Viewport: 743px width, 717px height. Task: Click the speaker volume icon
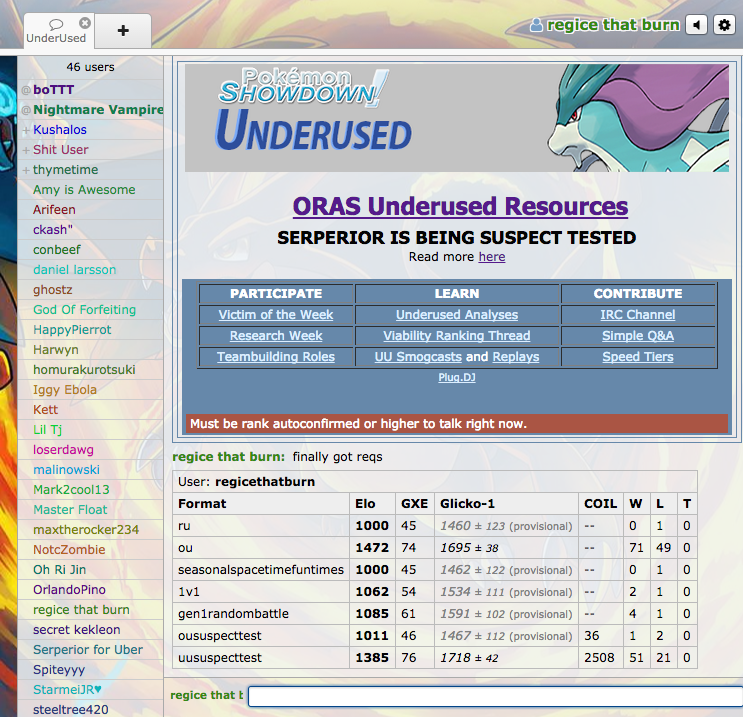point(697,25)
